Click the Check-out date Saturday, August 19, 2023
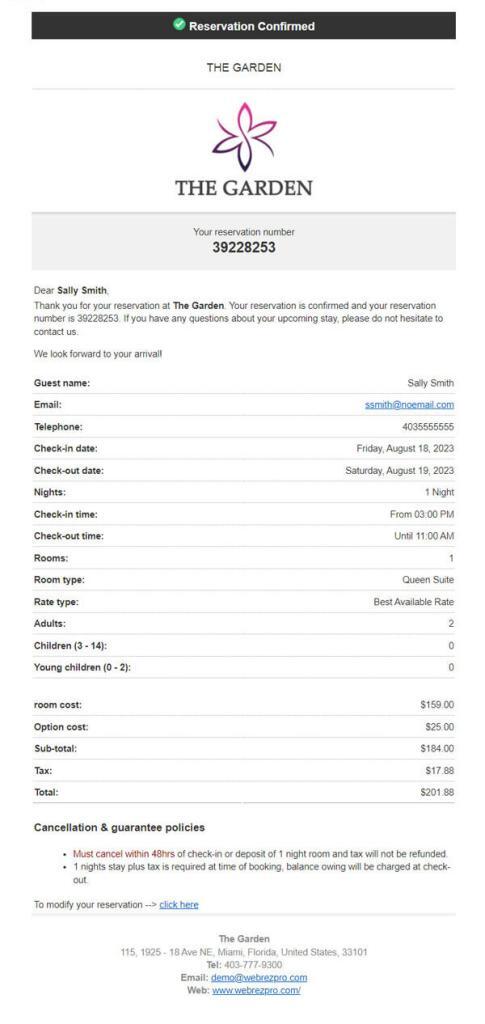Image resolution: width=485 pixels, height=1024 pixels. point(400,471)
